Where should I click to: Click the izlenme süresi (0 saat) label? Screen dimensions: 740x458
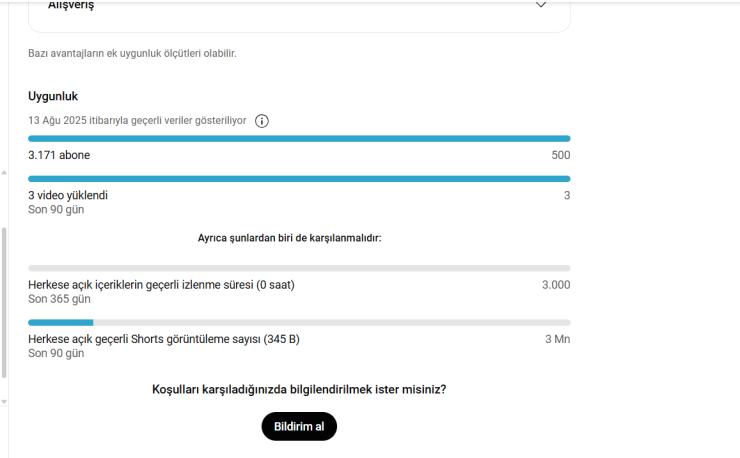[x=161, y=285]
